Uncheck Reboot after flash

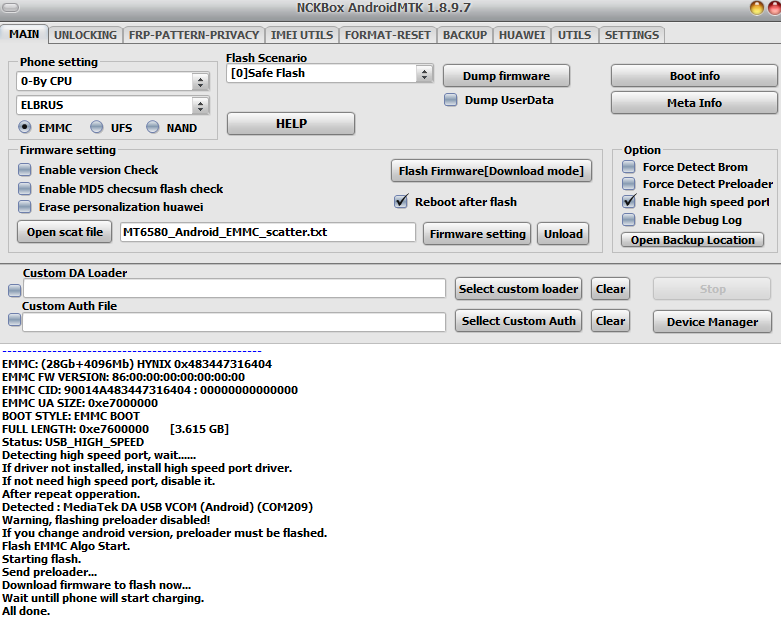(401, 202)
